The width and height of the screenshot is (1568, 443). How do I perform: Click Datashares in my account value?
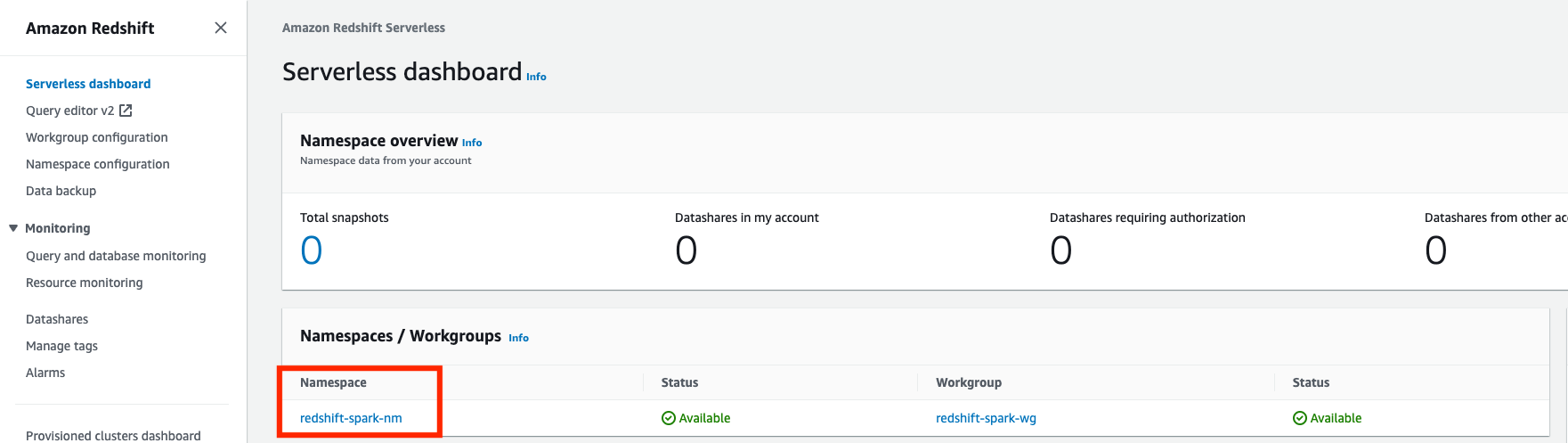(x=687, y=250)
